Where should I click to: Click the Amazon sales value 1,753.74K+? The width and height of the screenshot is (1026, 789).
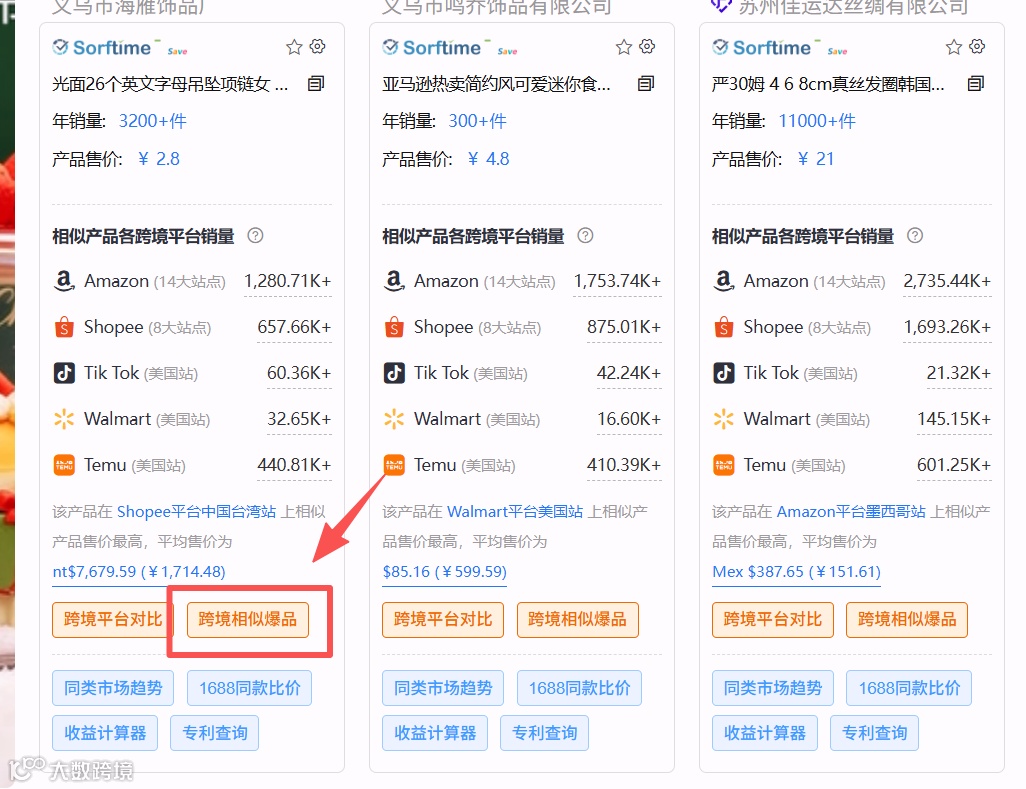617,281
